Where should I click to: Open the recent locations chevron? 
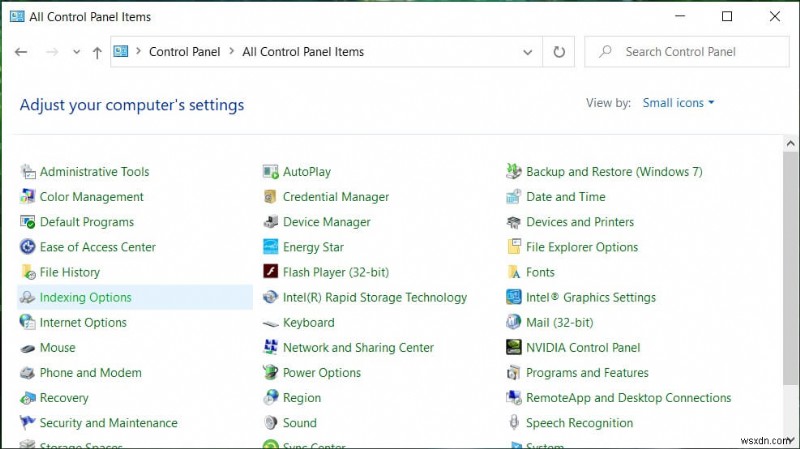(76, 52)
